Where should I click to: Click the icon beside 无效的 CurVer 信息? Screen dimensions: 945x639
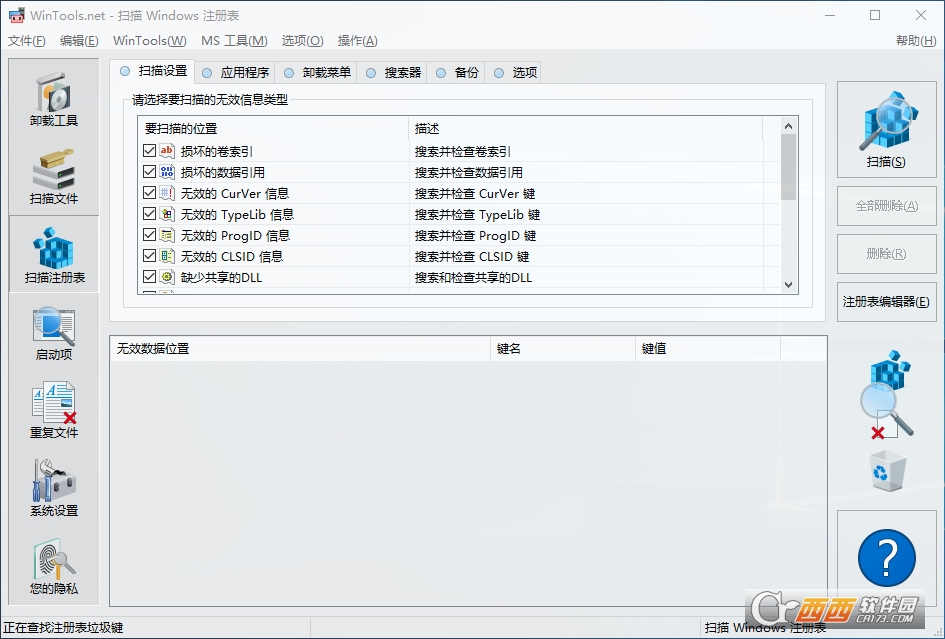pos(167,193)
